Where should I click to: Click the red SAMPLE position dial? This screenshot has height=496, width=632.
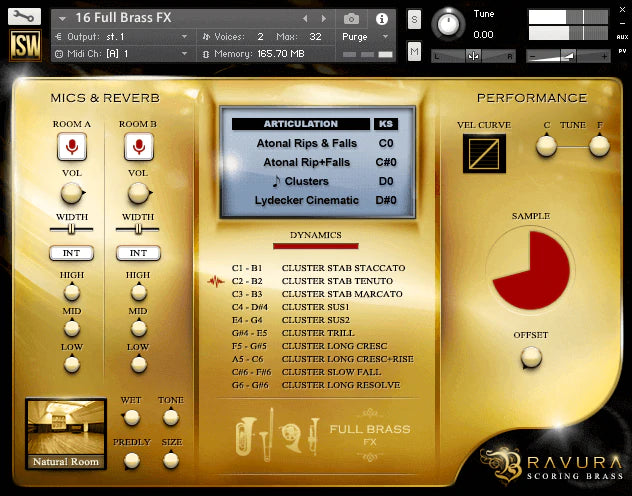pyautogui.click(x=531, y=270)
